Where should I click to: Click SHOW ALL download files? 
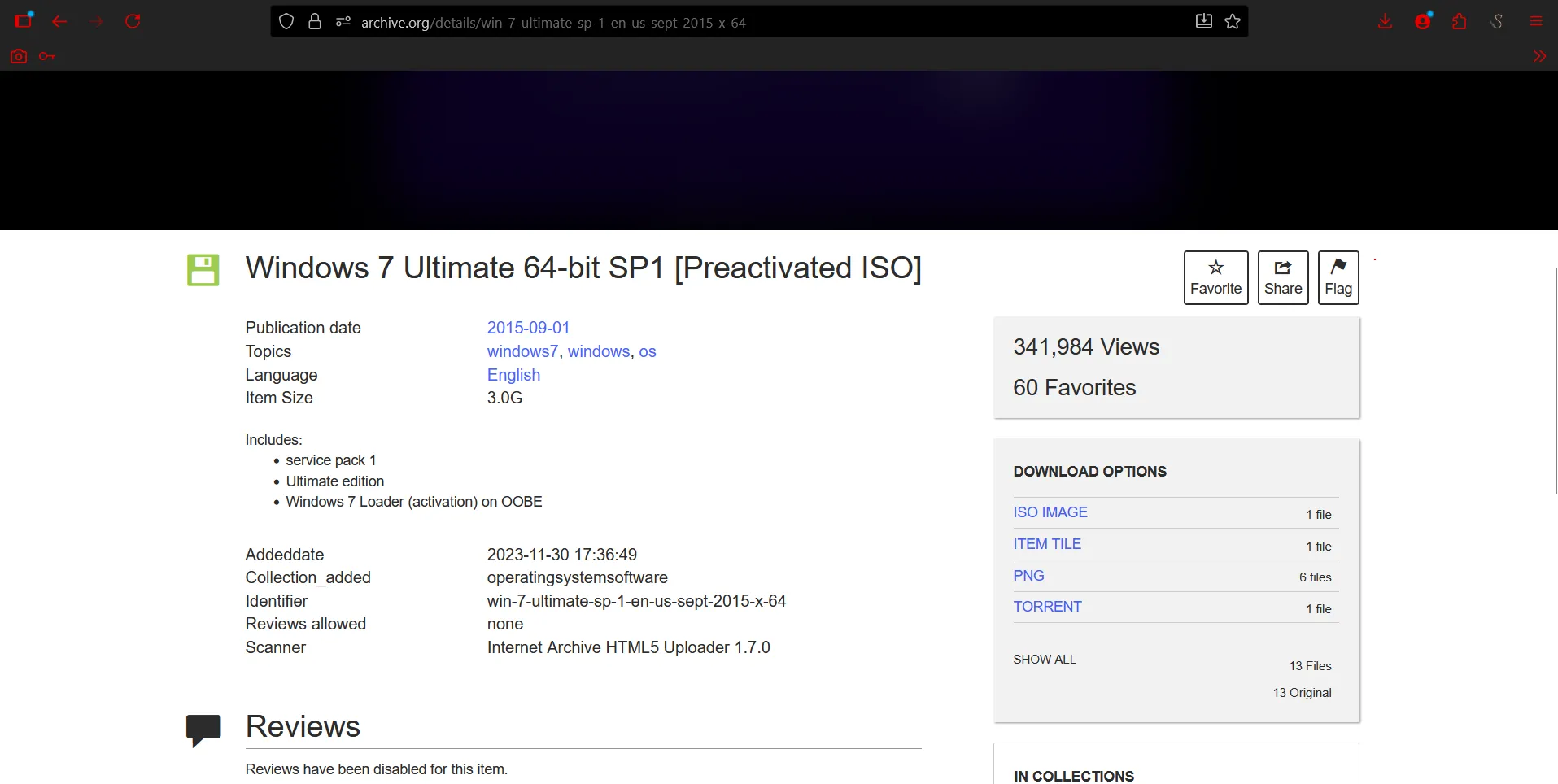click(1045, 660)
